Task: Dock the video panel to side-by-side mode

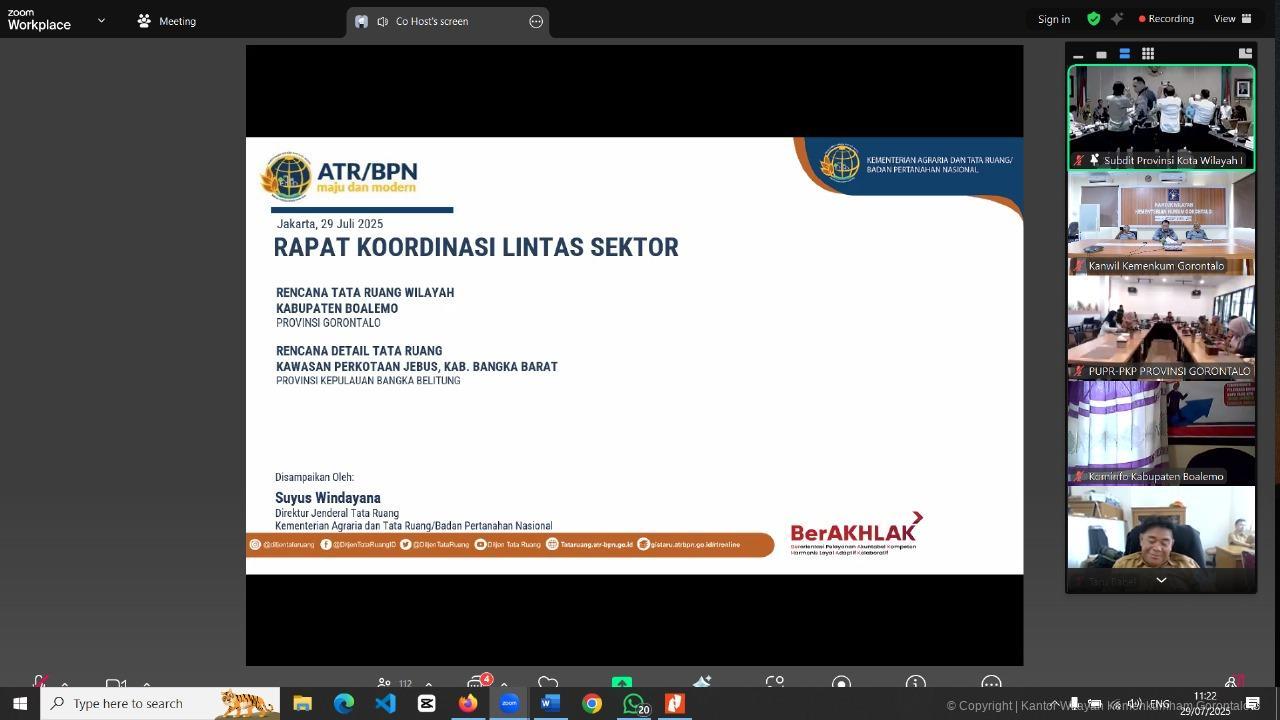Action: pos(1245,53)
